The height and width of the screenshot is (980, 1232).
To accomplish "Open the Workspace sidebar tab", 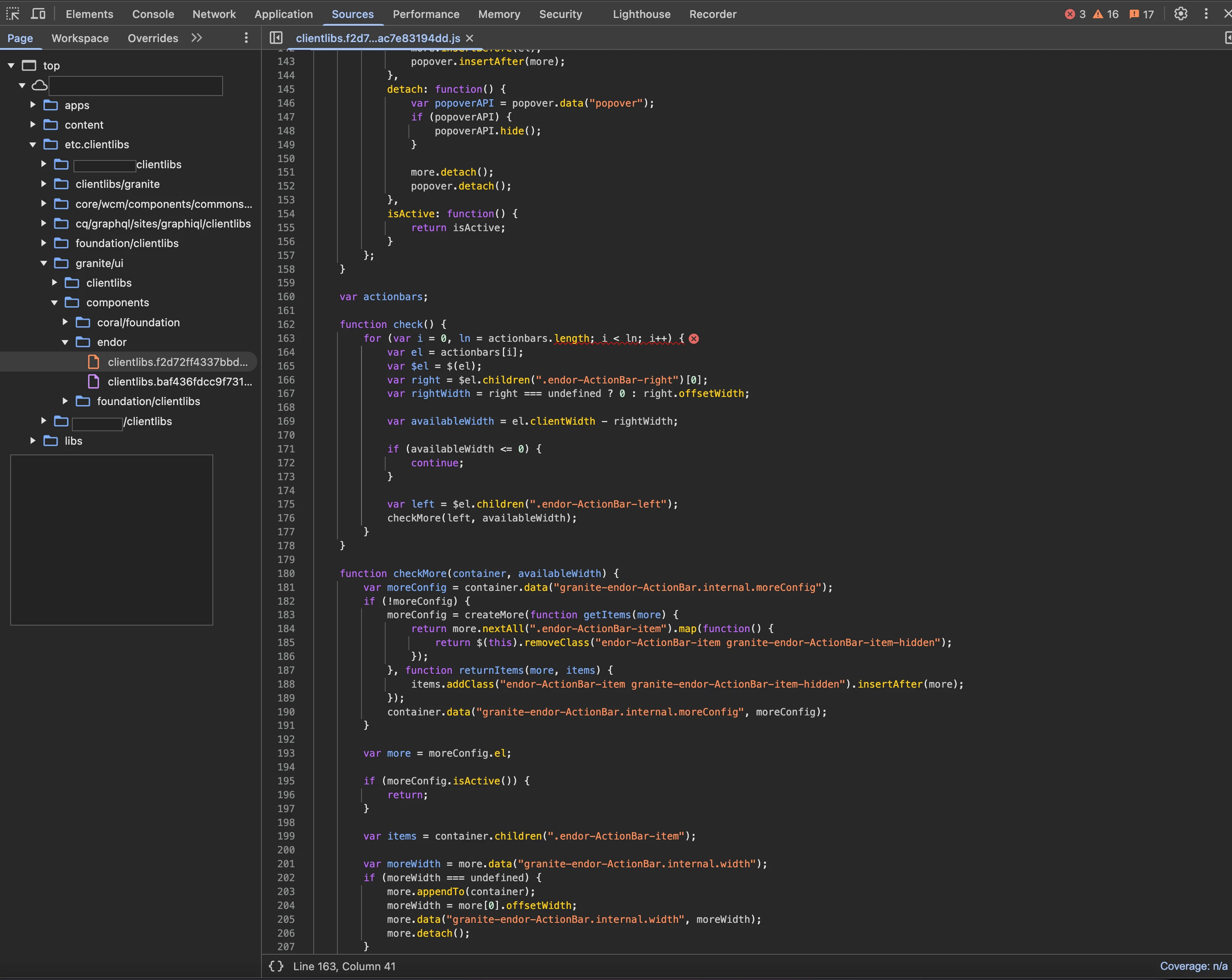I will [x=80, y=38].
